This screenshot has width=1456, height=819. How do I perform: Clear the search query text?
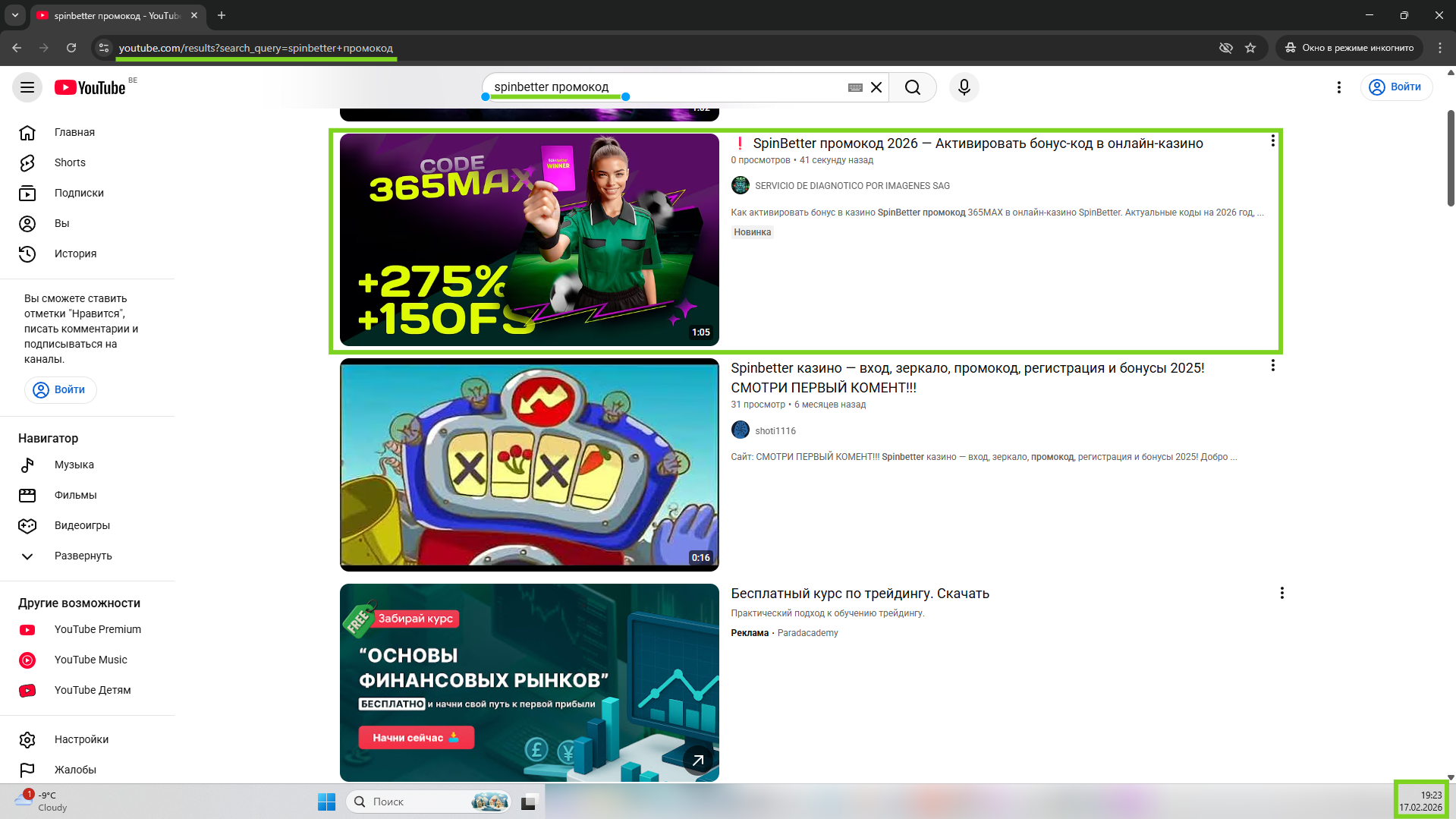[876, 87]
